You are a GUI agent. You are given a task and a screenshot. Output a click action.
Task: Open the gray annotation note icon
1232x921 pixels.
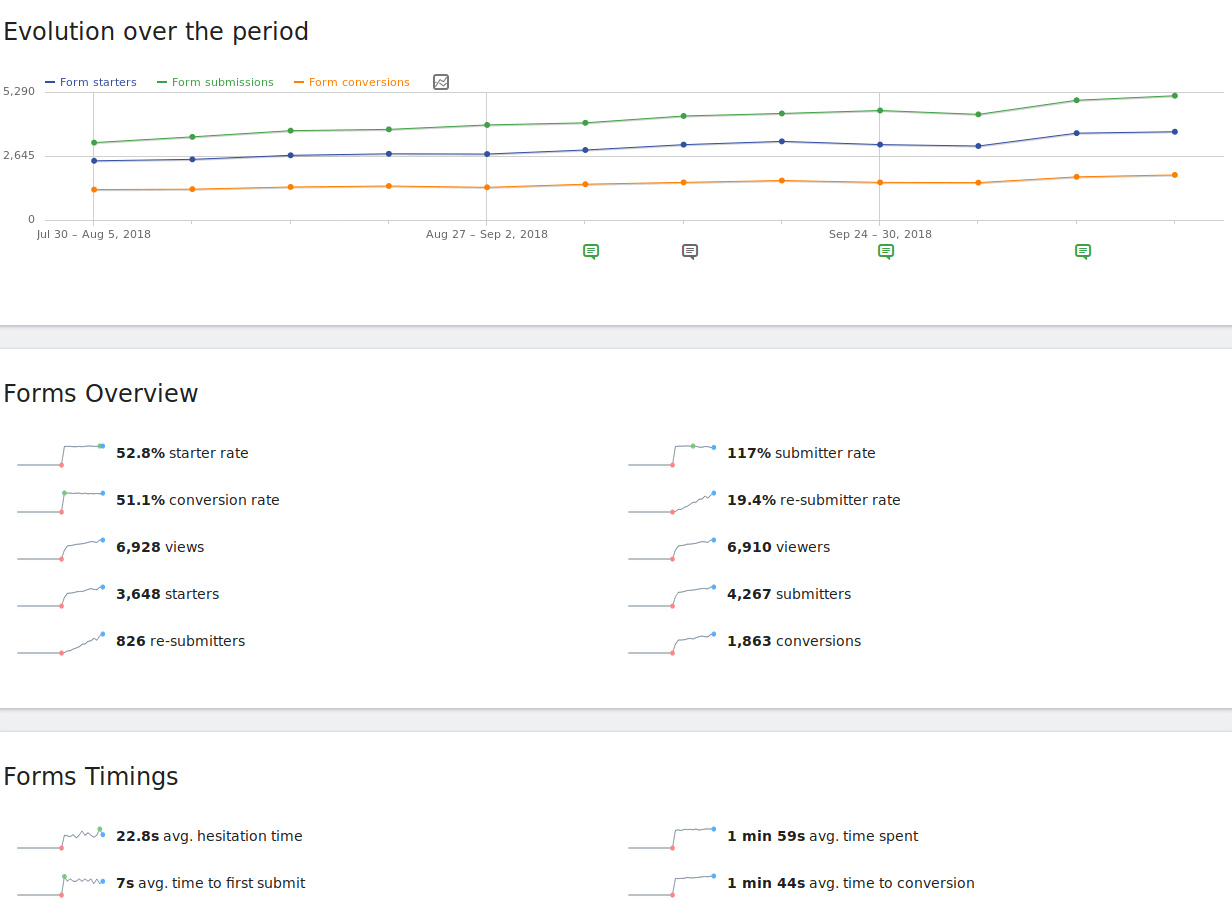690,251
